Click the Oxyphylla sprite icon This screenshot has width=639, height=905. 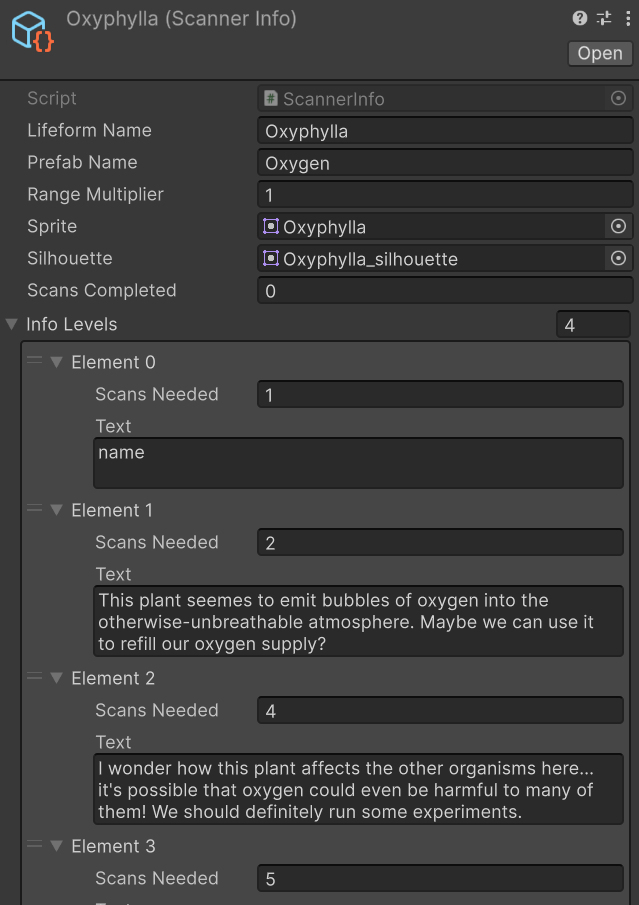tap(270, 226)
